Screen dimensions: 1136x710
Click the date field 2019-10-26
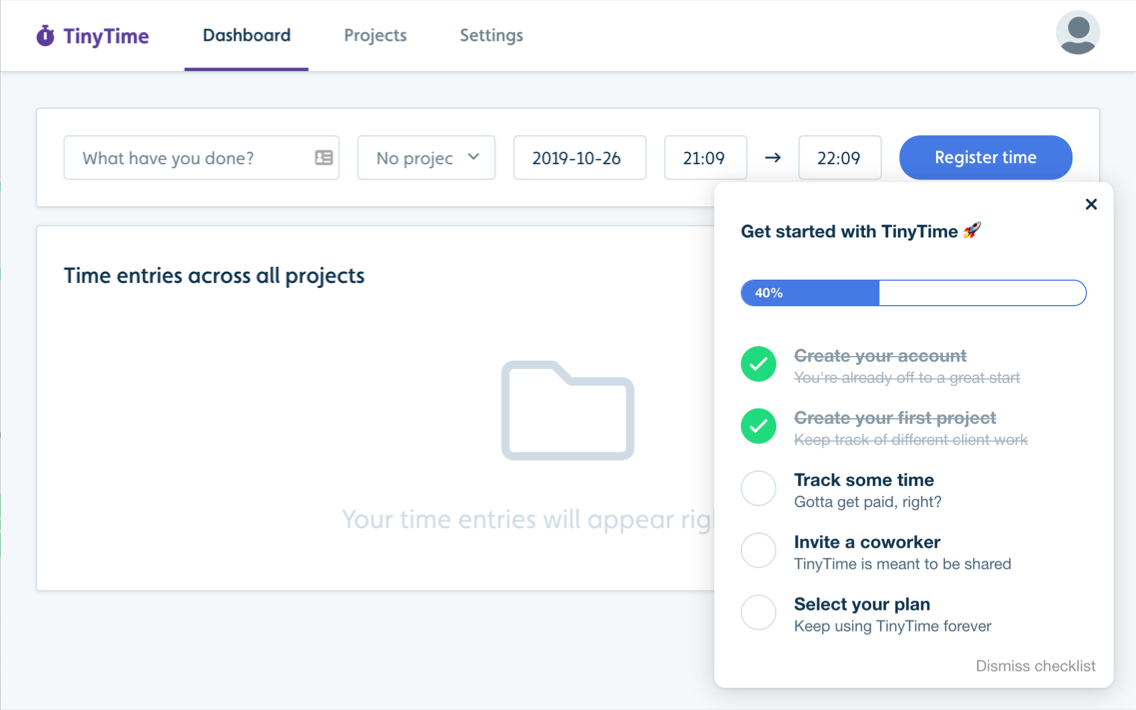(x=580, y=157)
